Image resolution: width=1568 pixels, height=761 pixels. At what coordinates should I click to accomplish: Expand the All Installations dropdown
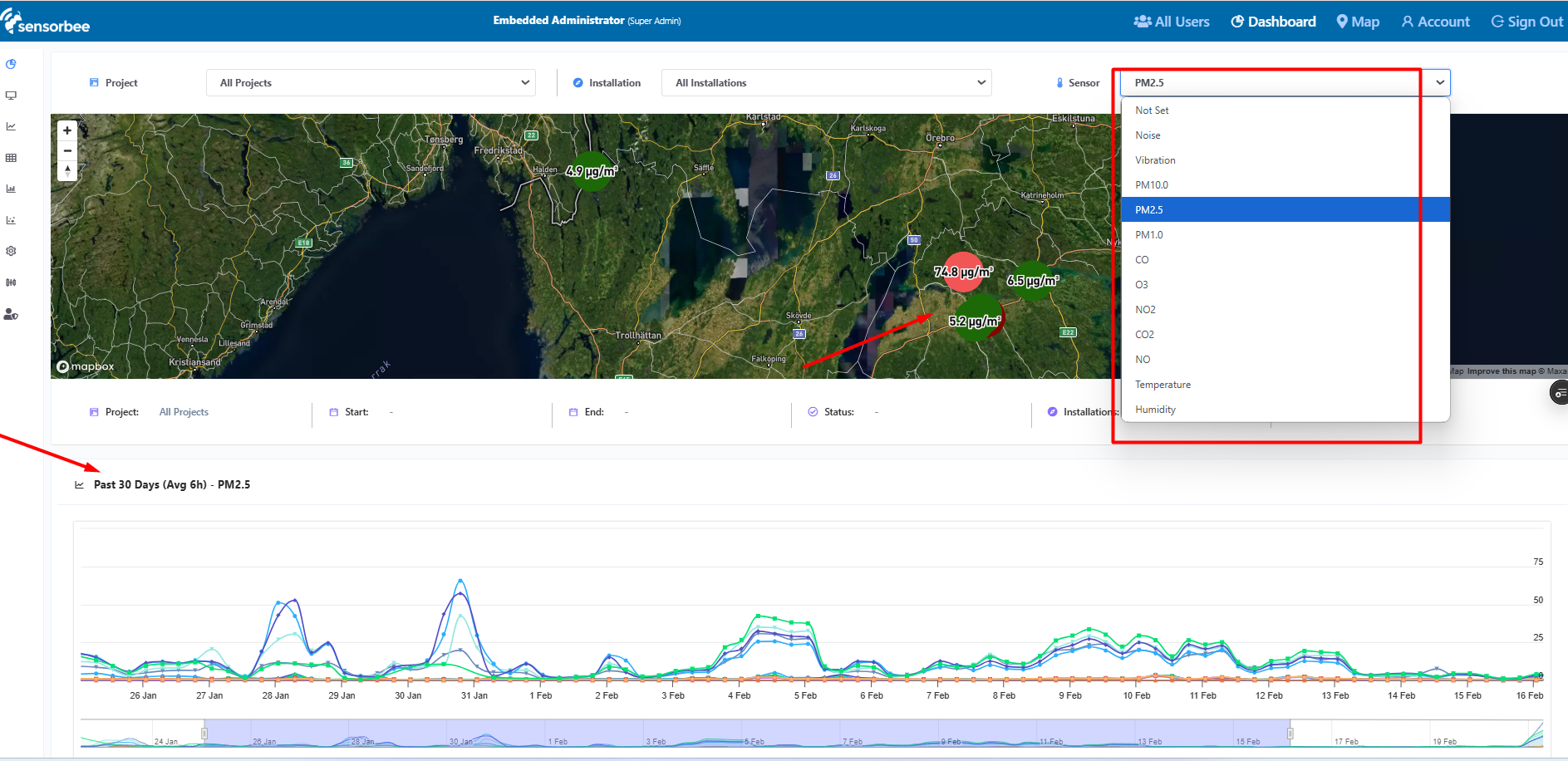826,83
